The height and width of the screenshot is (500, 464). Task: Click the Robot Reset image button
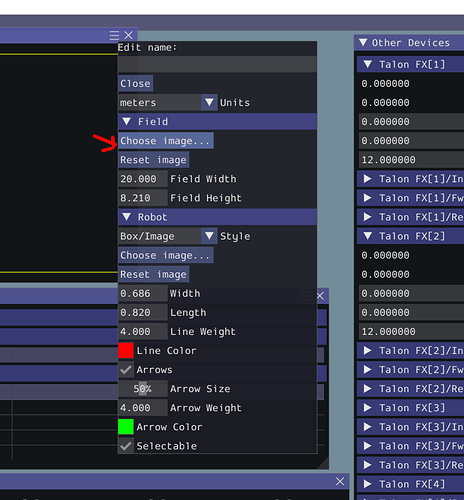point(154,274)
